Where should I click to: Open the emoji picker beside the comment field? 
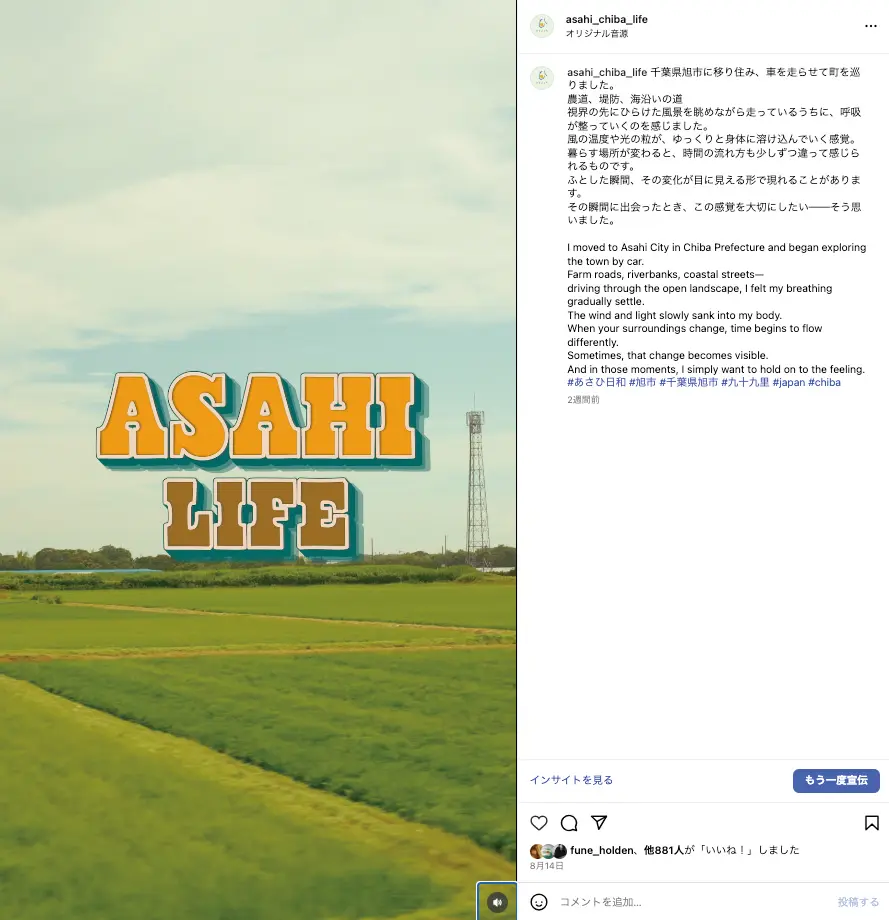pyautogui.click(x=541, y=901)
